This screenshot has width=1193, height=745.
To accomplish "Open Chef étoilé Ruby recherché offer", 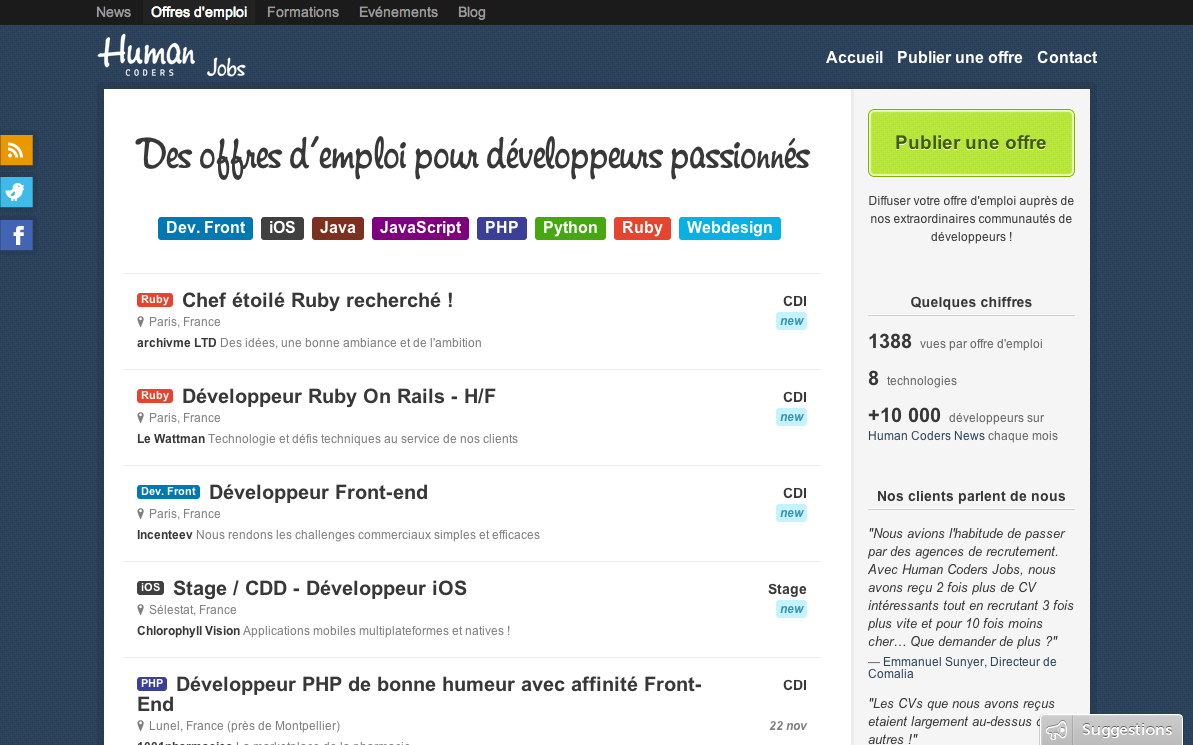I will (318, 301).
